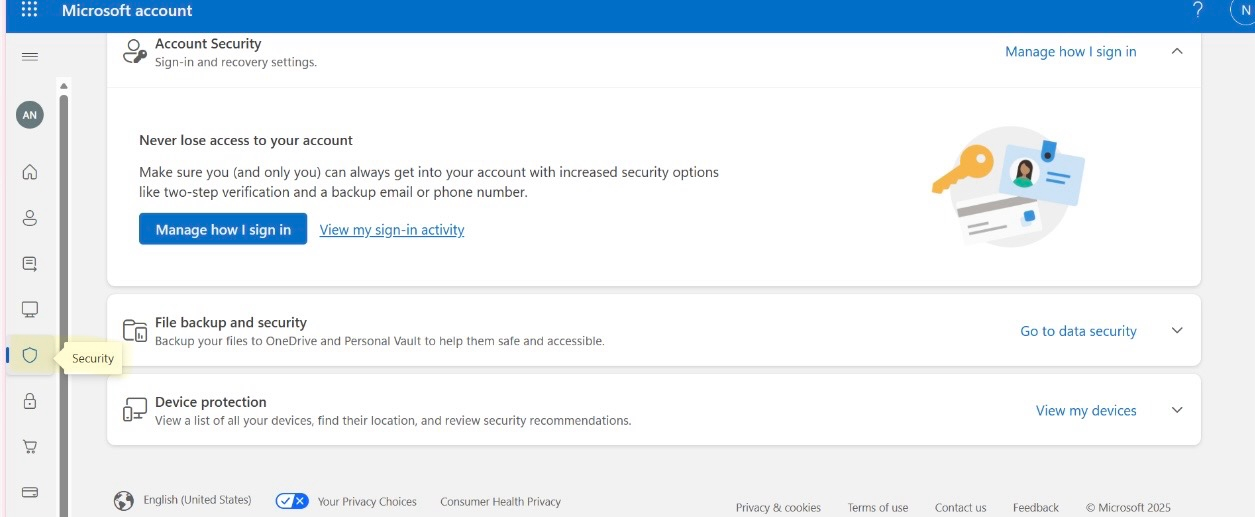The width and height of the screenshot is (1255, 517).
Task: Open the Order history cart icon in the sidebar
Action: point(30,447)
